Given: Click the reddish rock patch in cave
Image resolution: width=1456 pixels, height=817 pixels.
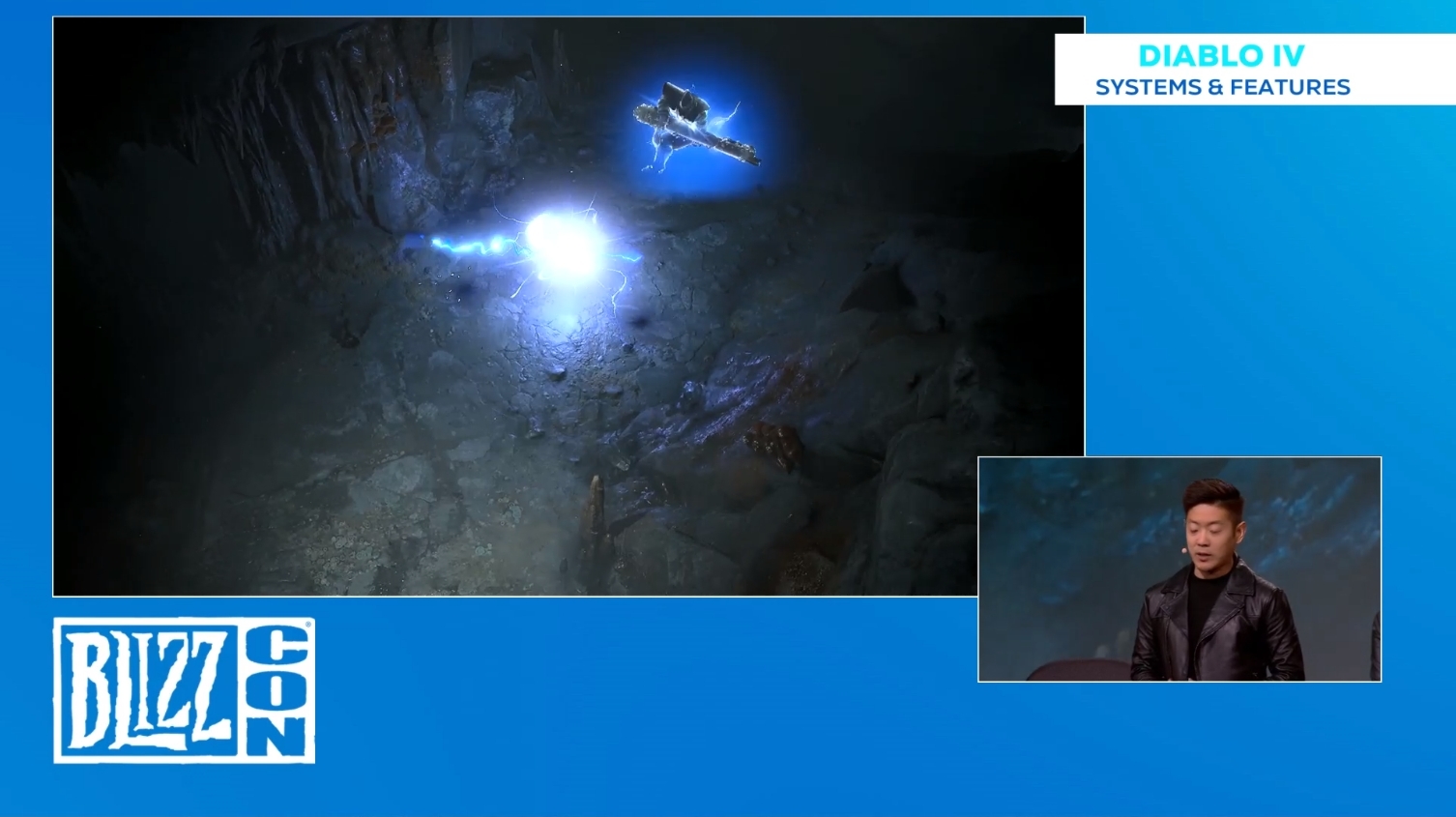Looking at the screenshot, I should pyautogui.click(x=773, y=445).
